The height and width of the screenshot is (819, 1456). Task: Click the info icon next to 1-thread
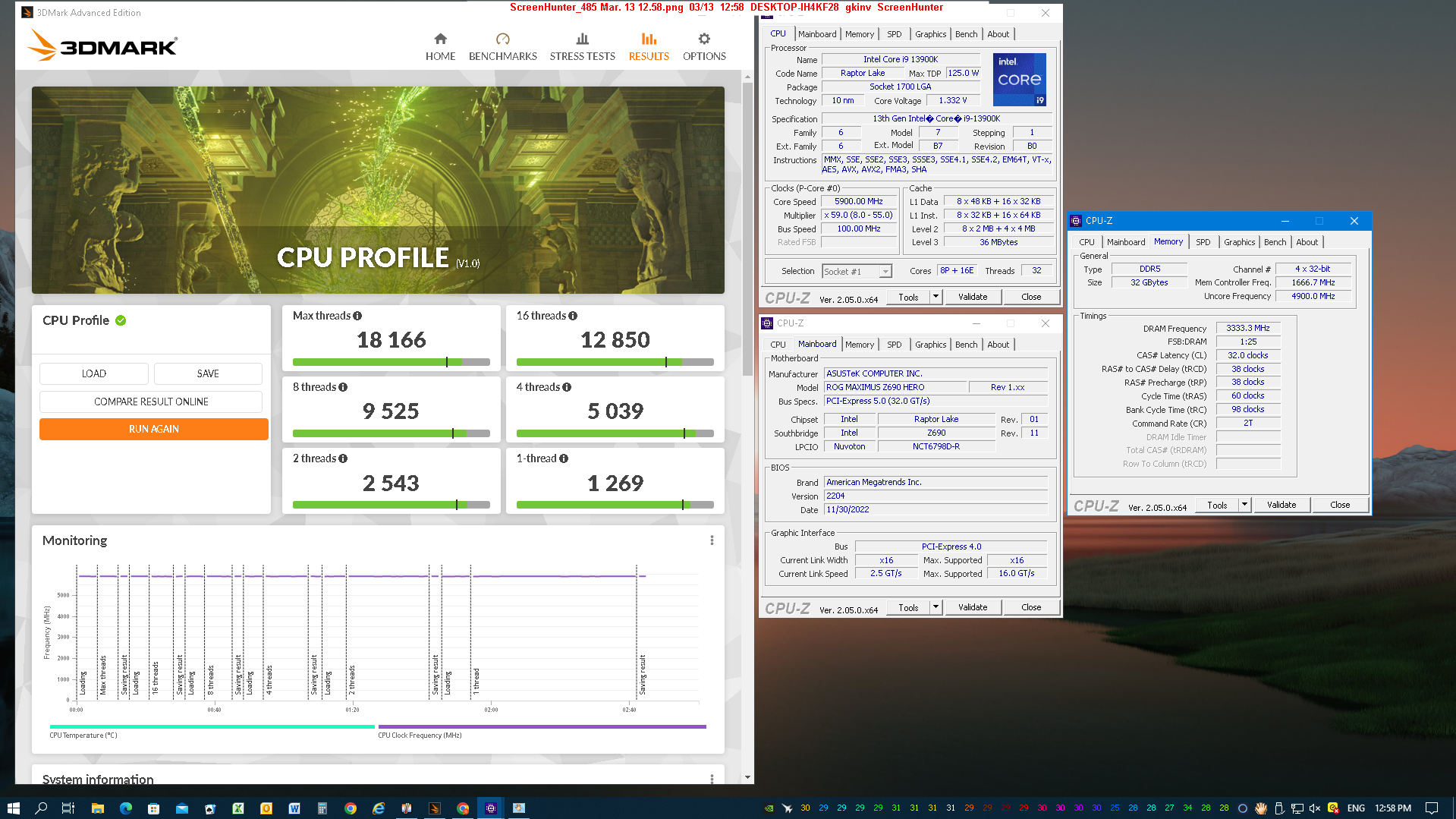tap(564, 458)
